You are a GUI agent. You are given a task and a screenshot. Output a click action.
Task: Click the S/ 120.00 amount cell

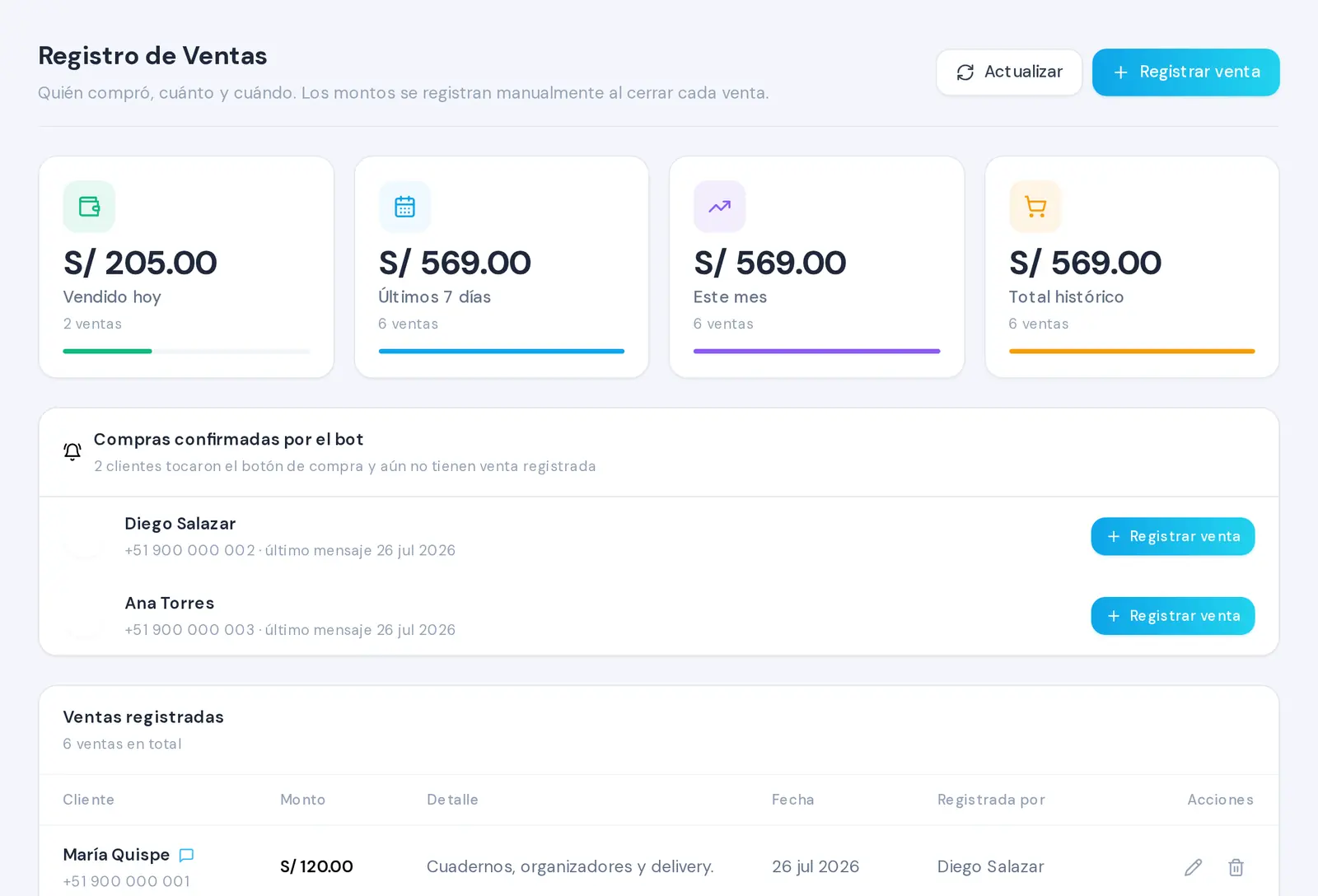316,866
